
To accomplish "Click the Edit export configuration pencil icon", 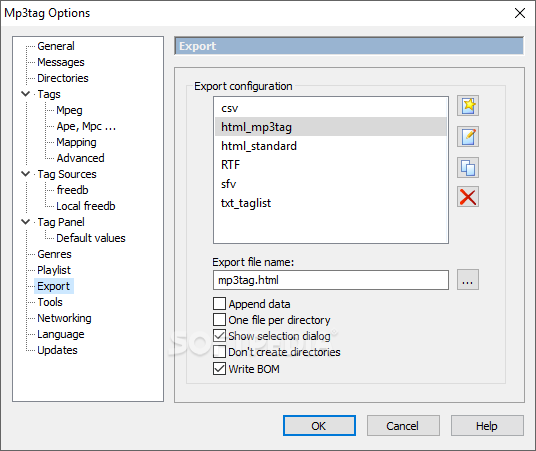I will click(x=468, y=136).
